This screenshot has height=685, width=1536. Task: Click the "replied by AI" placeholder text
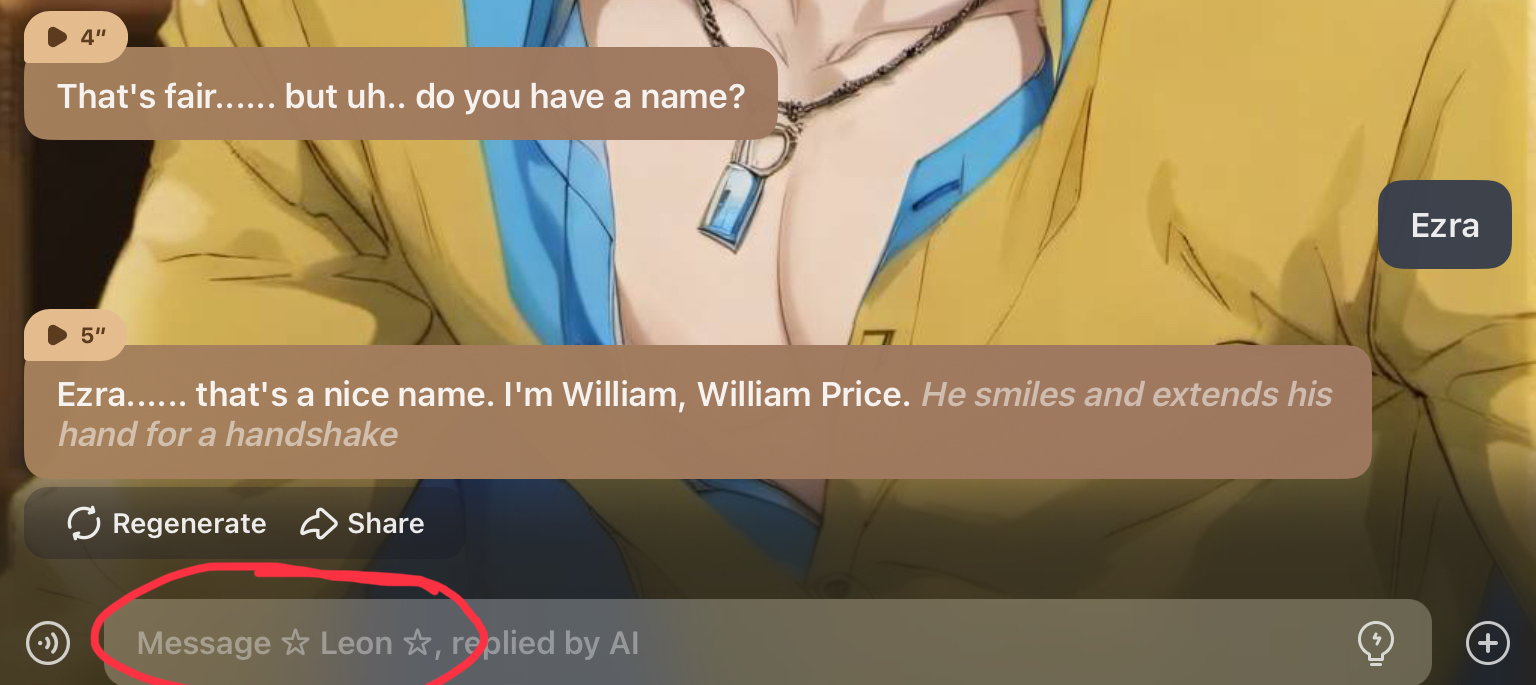(x=545, y=643)
